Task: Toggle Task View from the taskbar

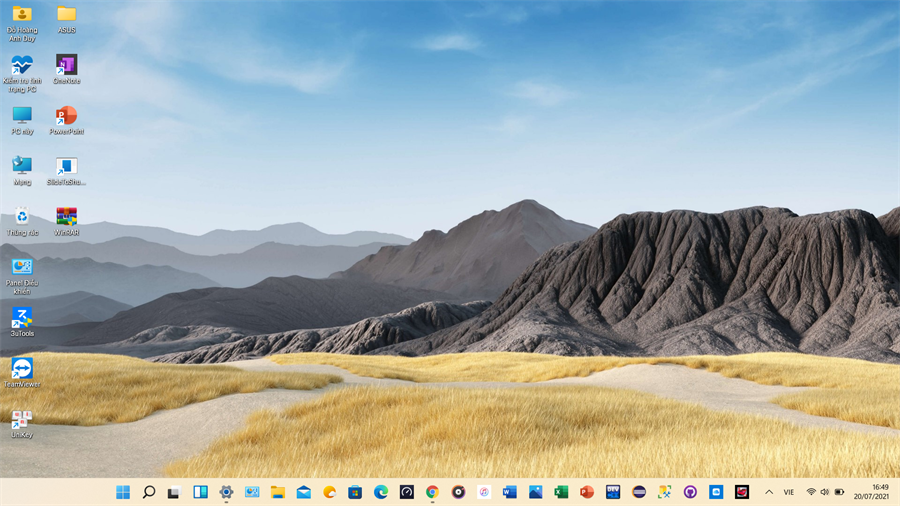Action: [174, 492]
